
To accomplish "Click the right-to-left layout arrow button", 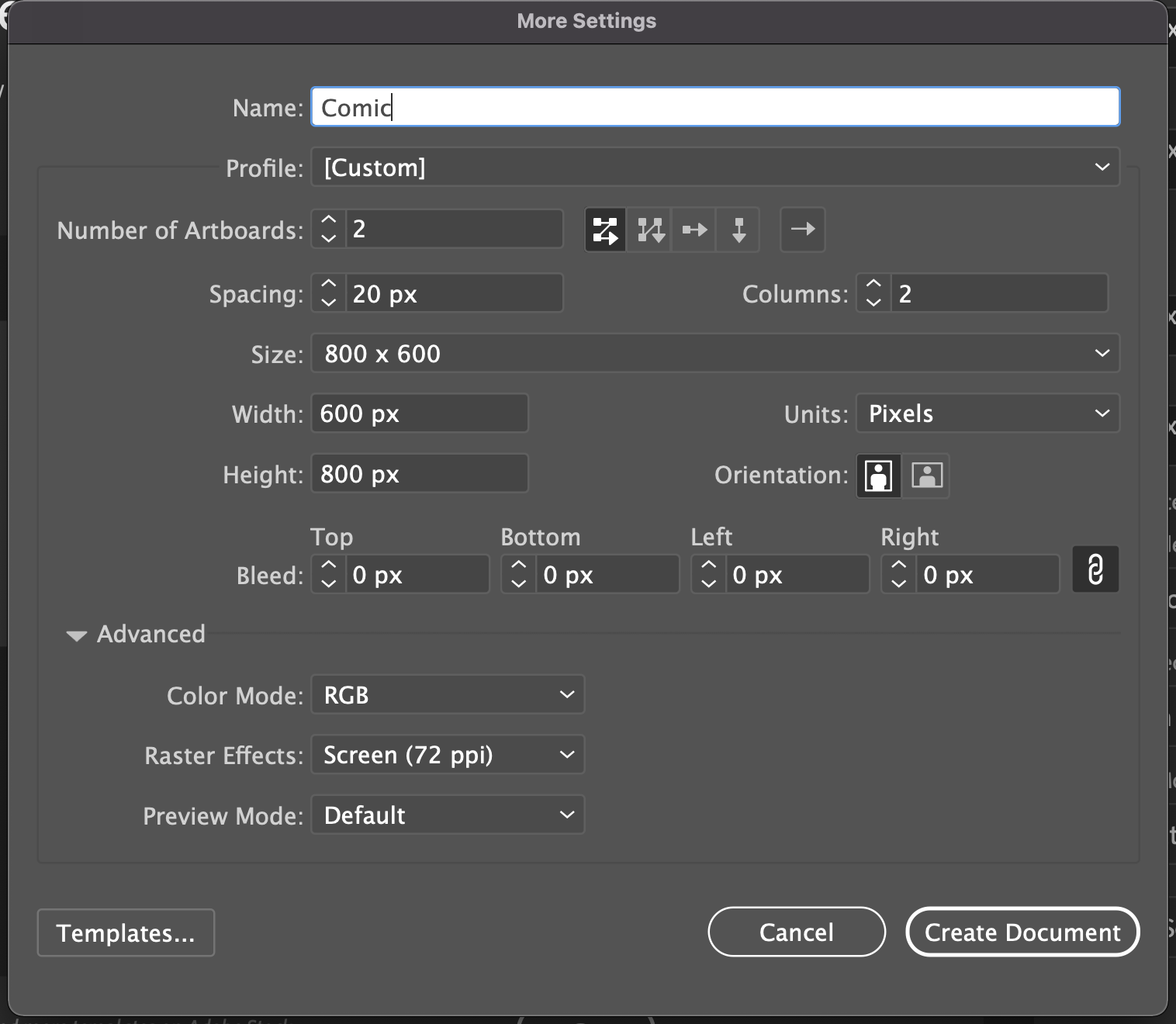I will (x=802, y=230).
